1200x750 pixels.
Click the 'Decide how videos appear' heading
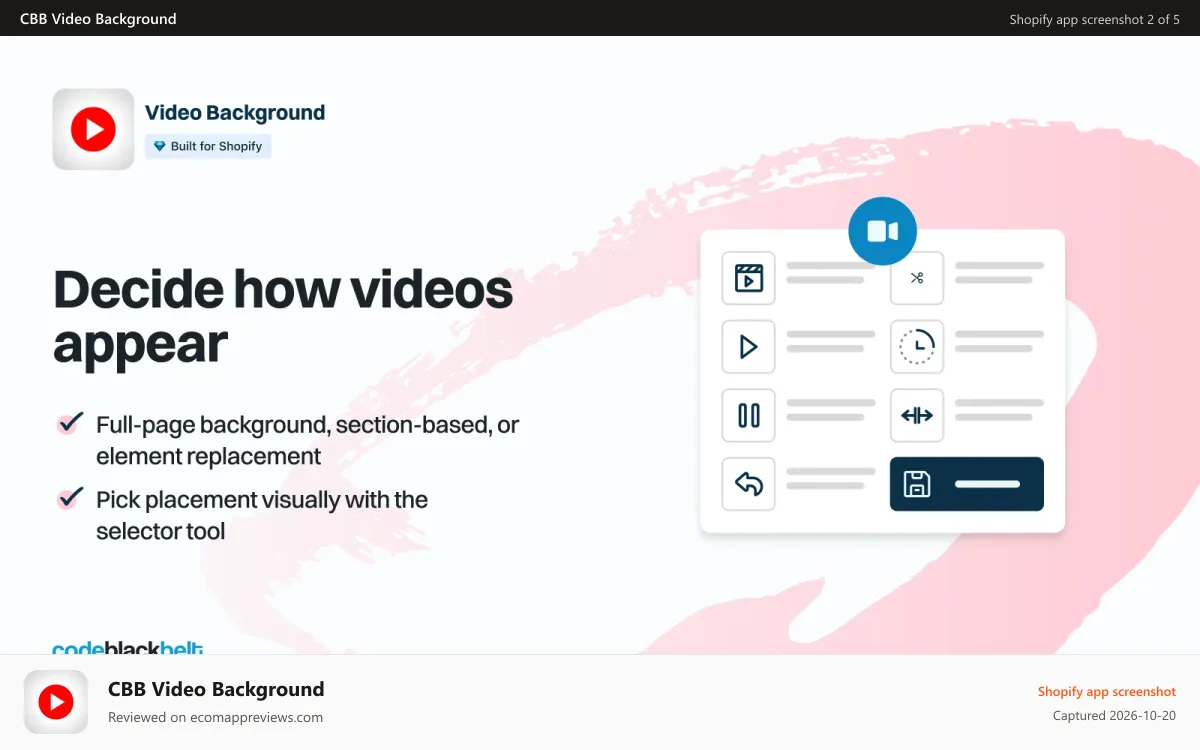pos(283,316)
